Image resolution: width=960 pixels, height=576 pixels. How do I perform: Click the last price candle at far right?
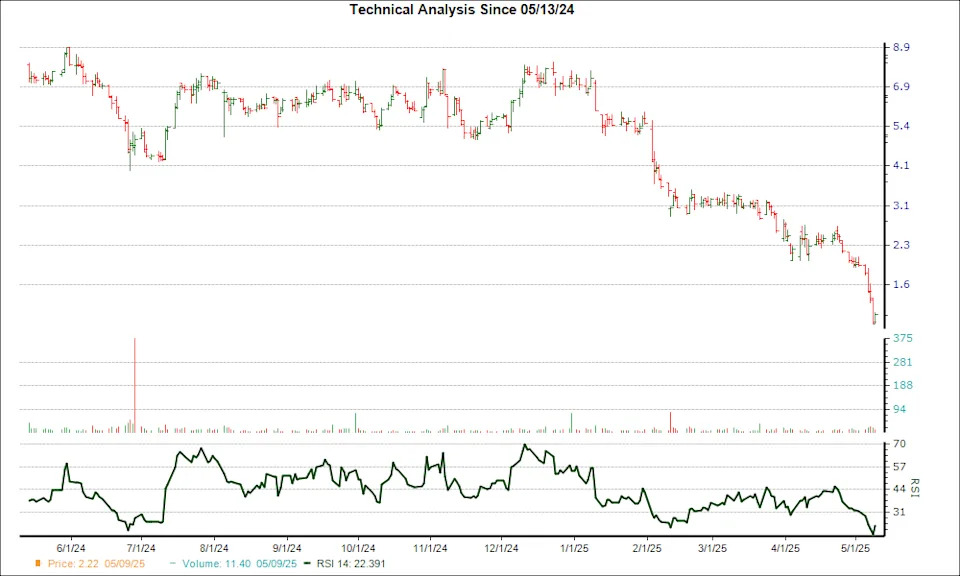[876, 318]
